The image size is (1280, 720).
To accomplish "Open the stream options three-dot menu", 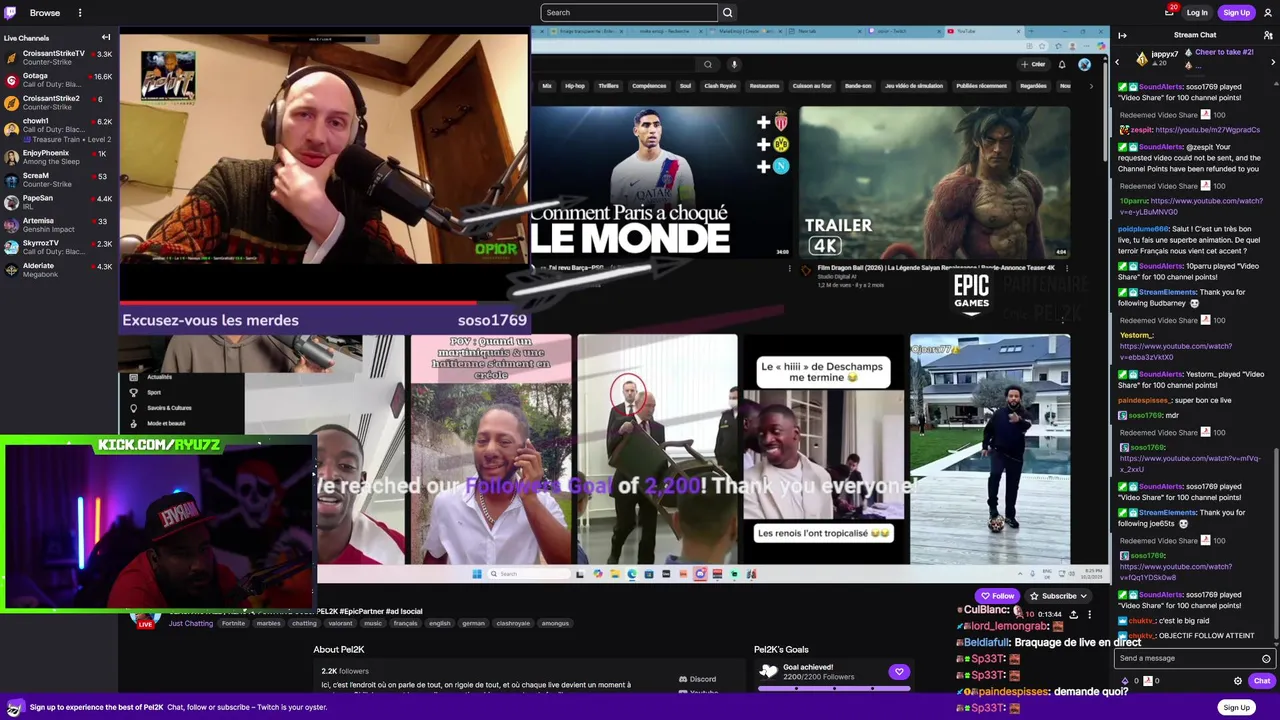I will [x=1089, y=614].
